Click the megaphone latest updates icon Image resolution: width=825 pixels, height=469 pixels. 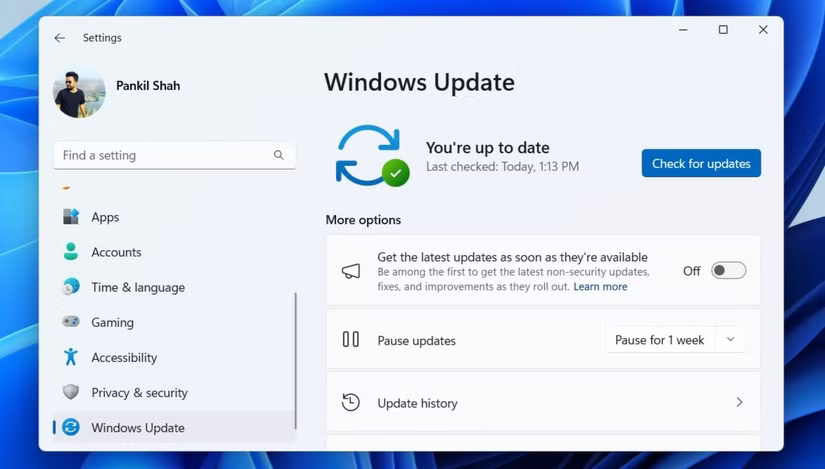(x=351, y=271)
